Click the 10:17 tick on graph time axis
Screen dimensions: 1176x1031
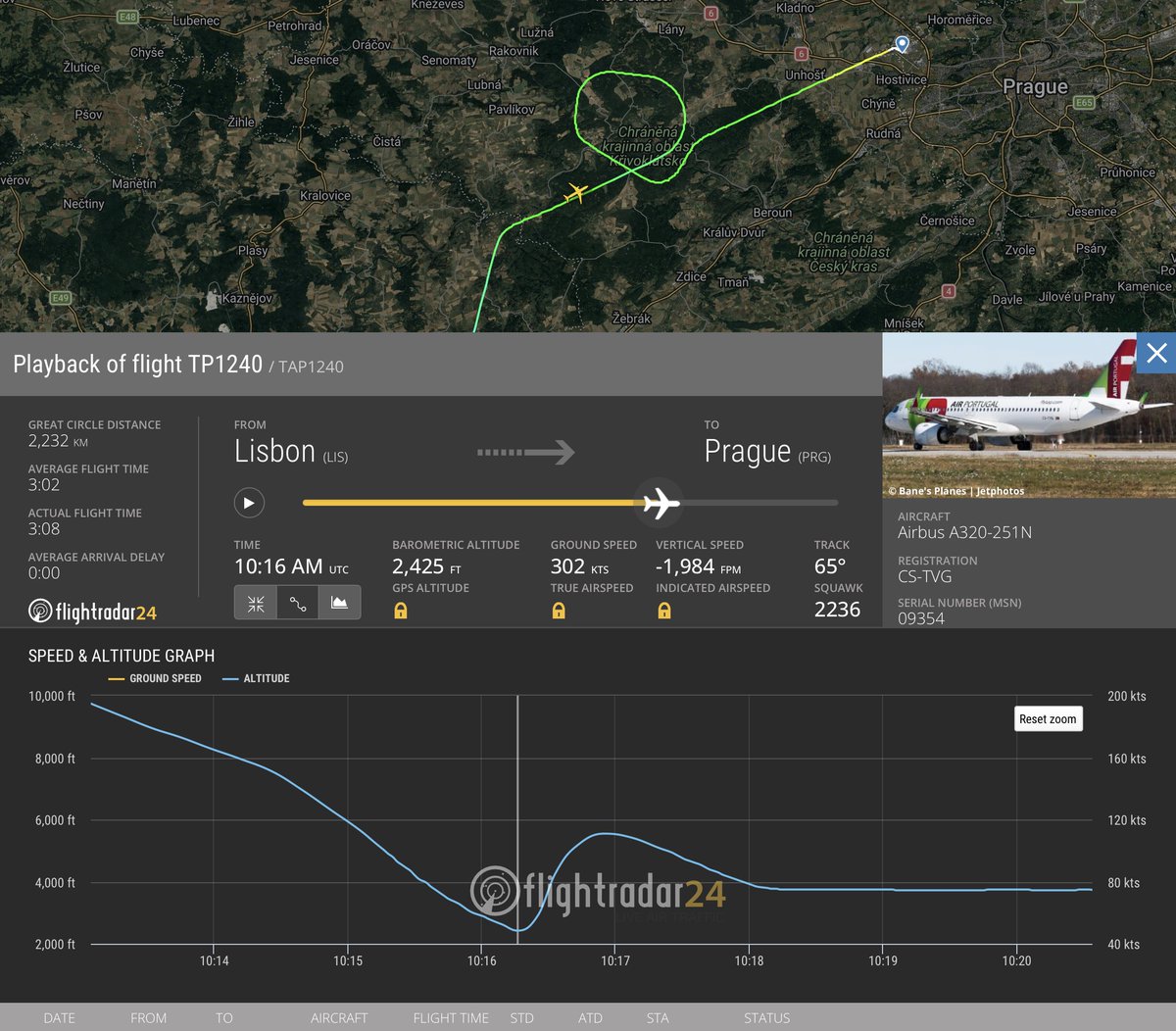(615, 960)
